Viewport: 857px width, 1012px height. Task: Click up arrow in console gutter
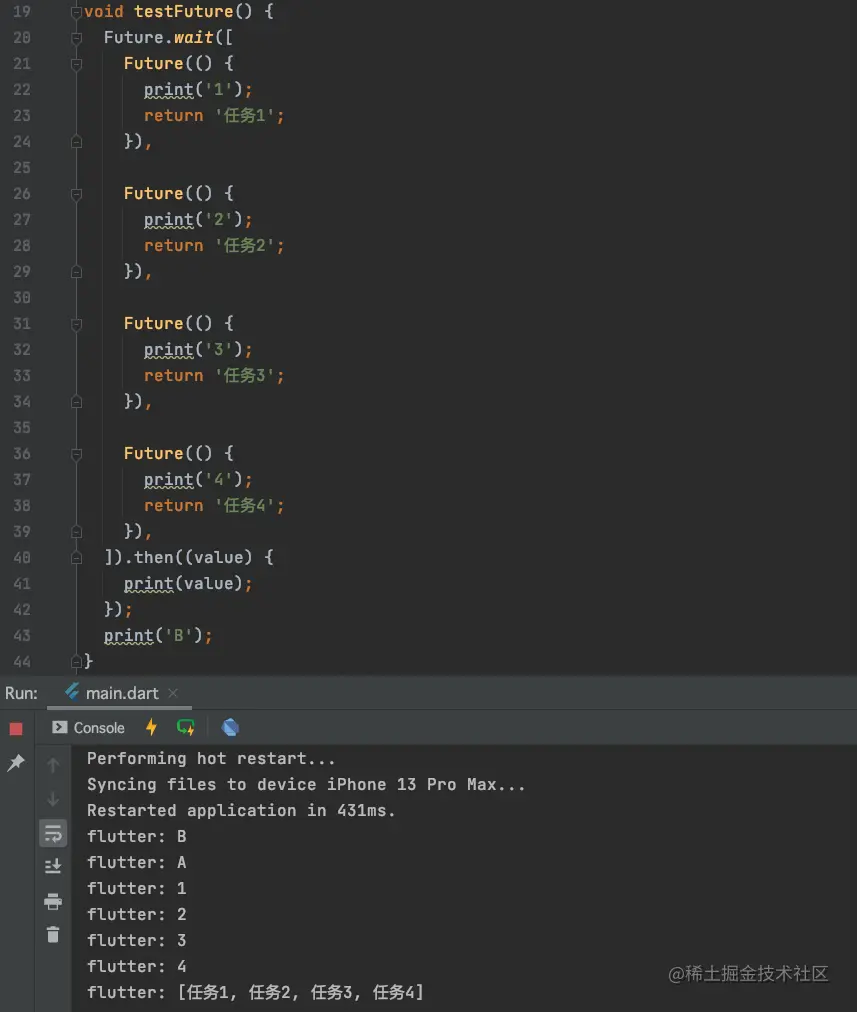click(53, 765)
